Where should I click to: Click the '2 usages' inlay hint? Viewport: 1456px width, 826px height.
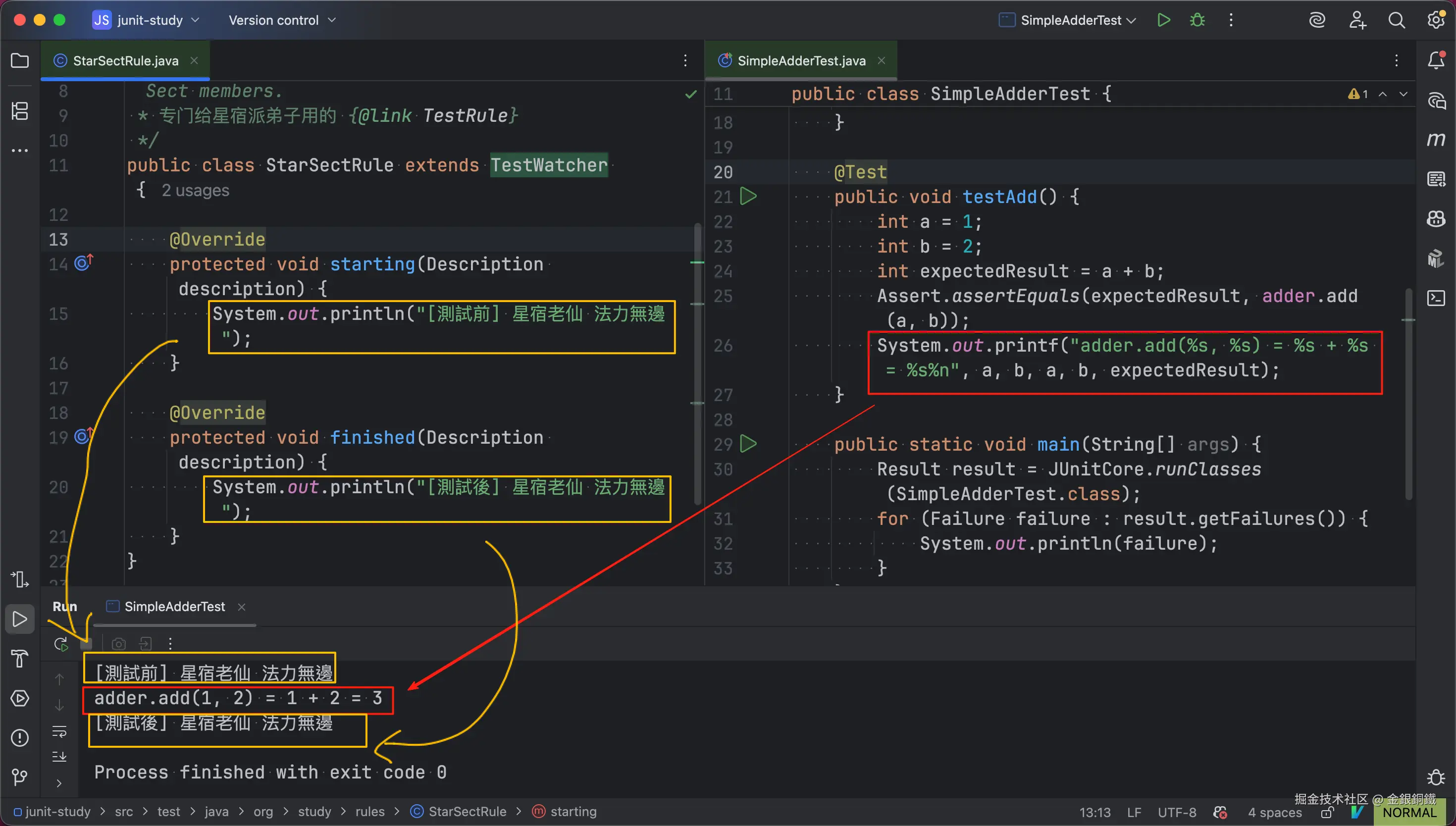click(x=195, y=191)
